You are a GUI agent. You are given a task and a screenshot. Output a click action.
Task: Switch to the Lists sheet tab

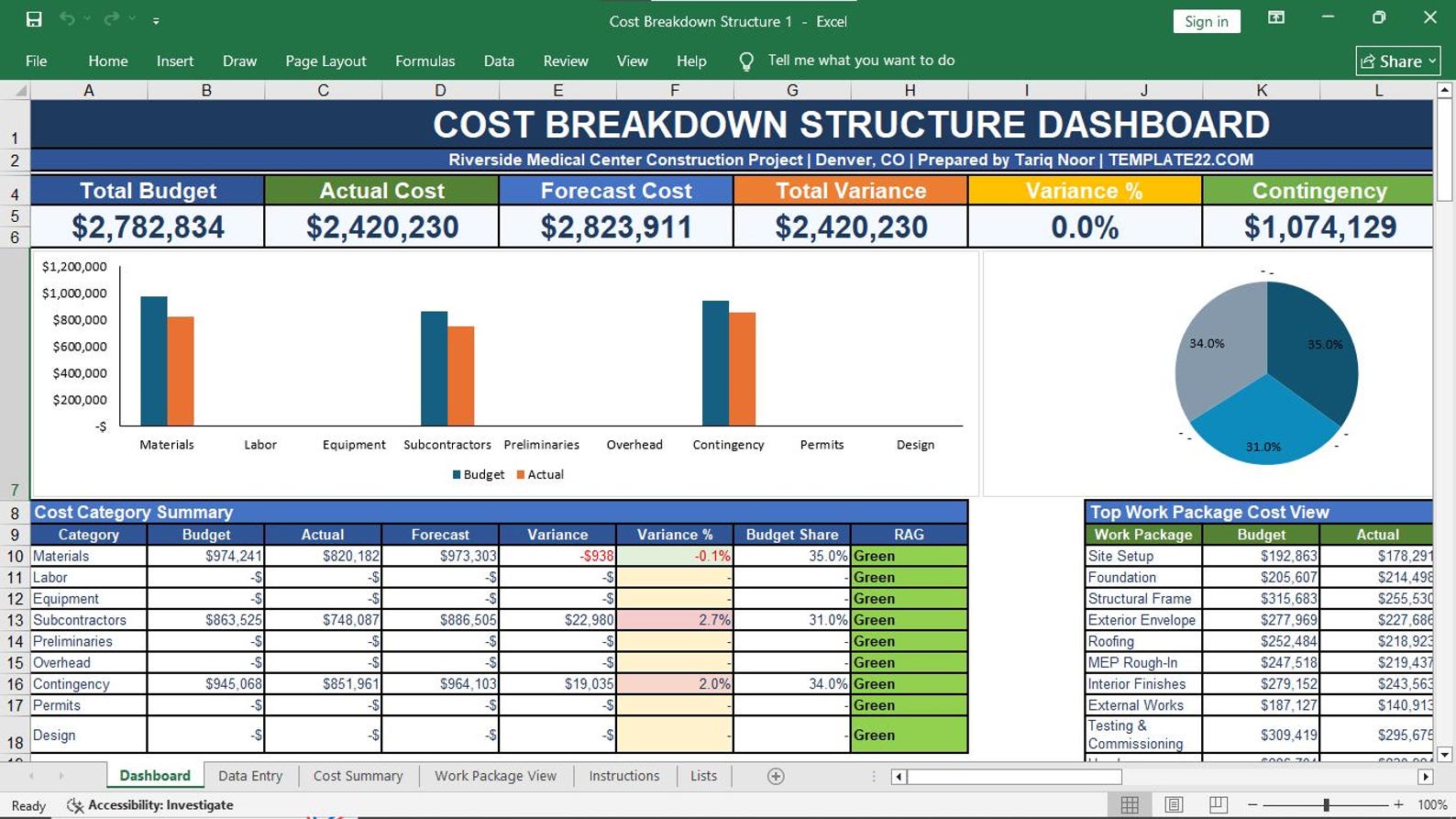[x=703, y=776]
